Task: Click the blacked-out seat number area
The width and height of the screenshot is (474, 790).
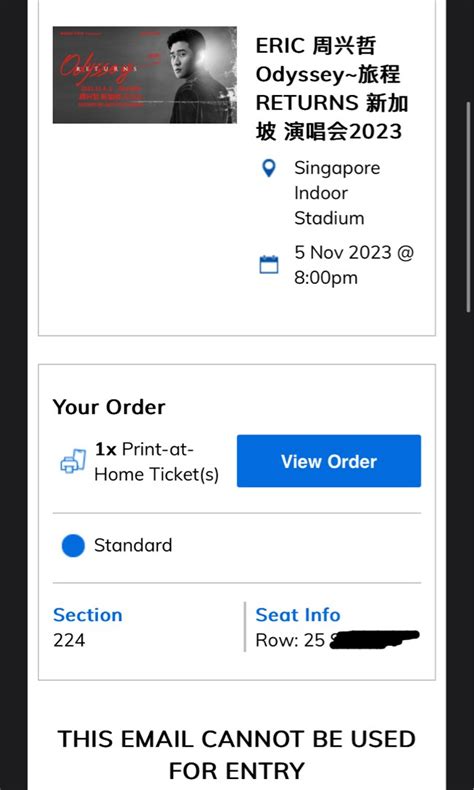Action: (374, 639)
